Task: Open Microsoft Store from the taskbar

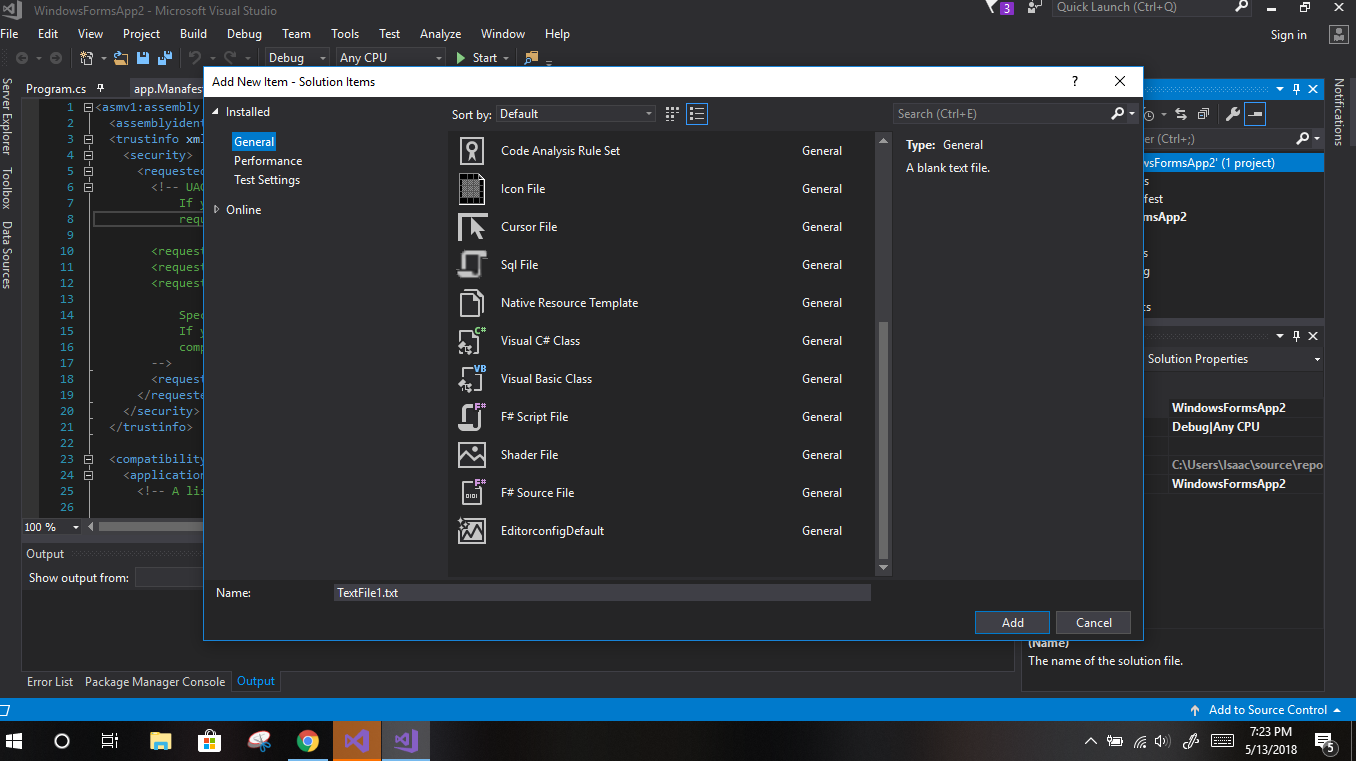Action: [210, 741]
